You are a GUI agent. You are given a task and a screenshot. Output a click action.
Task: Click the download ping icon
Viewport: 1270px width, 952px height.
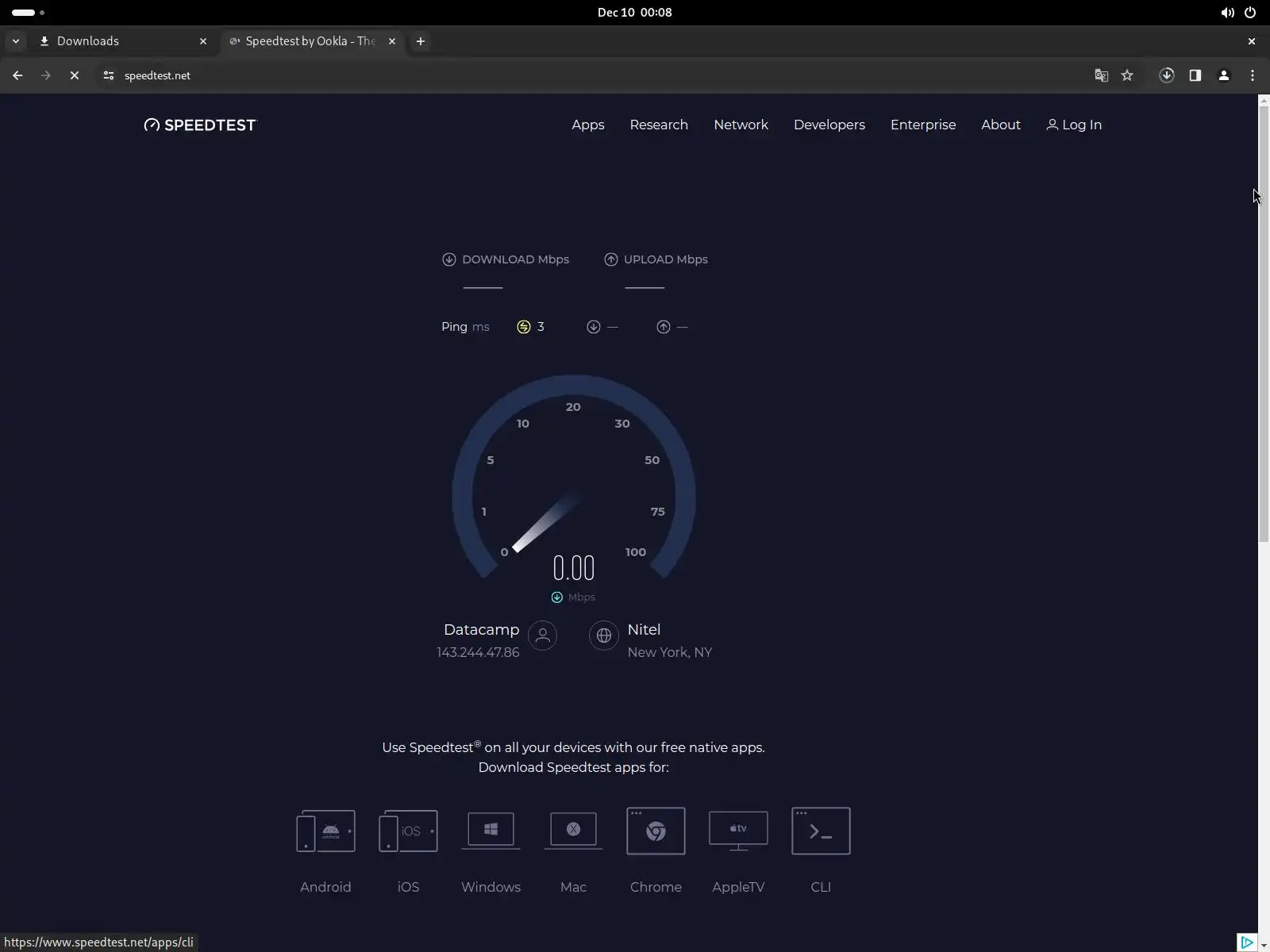coord(594,327)
